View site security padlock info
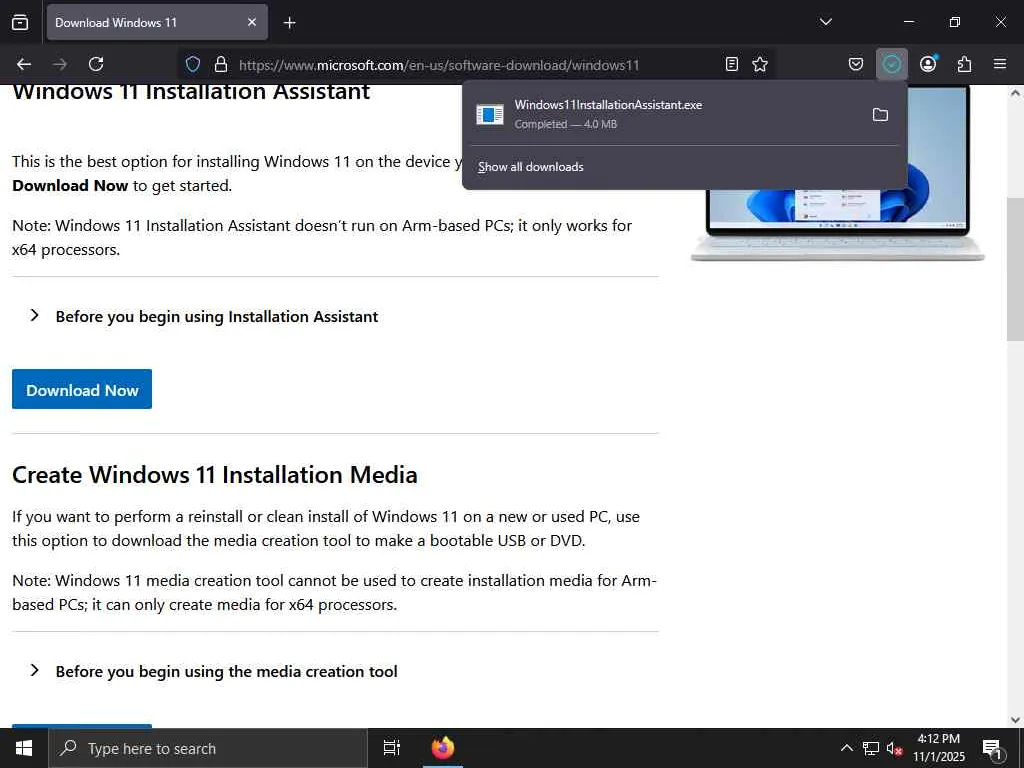1024x768 pixels. click(x=221, y=64)
